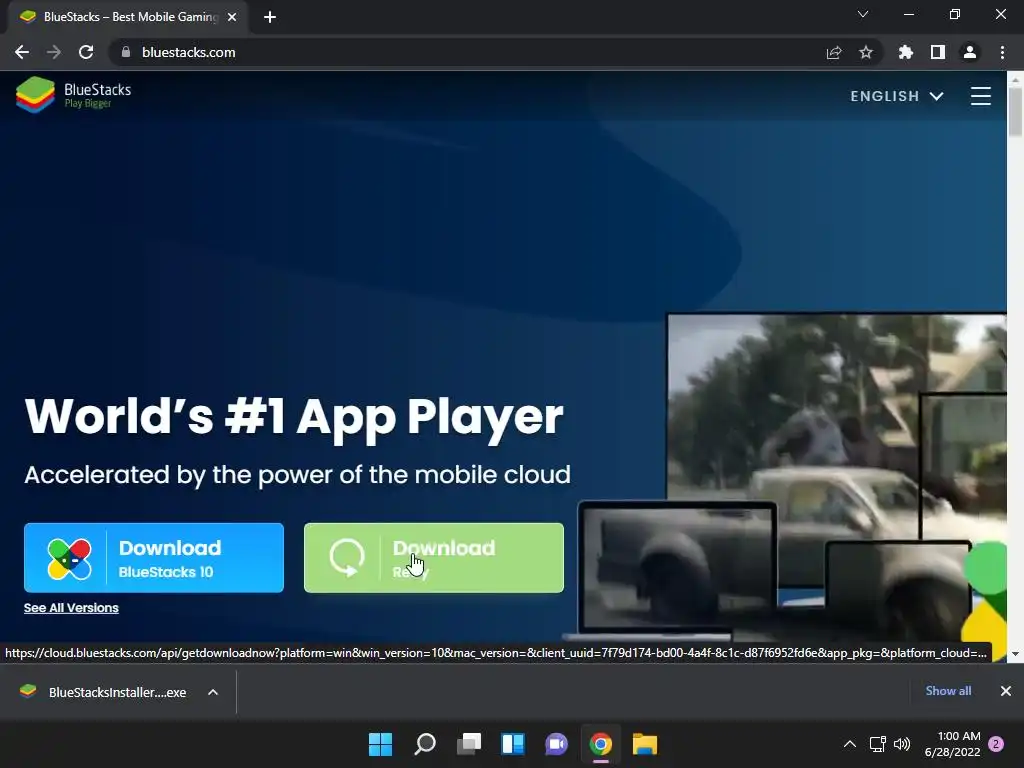Download BlueStacks 10

click(x=154, y=558)
